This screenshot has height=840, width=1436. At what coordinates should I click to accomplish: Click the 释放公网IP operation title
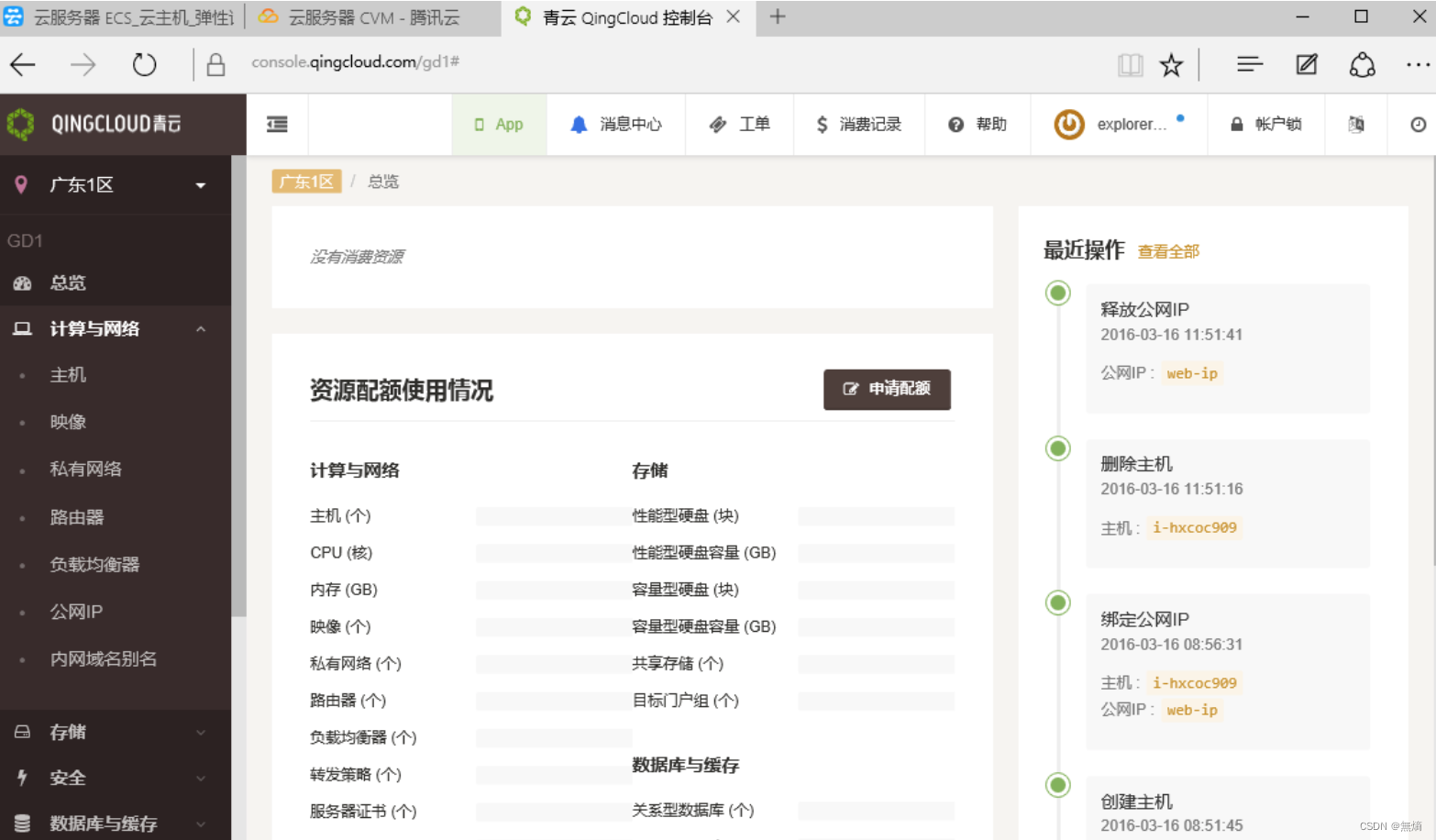coord(1144,309)
